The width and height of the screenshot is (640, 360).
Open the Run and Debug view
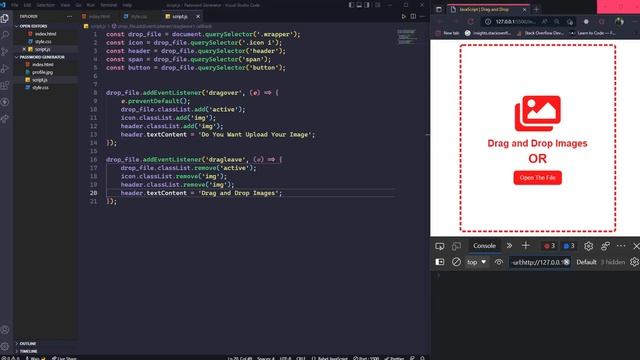tap(5, 69)
